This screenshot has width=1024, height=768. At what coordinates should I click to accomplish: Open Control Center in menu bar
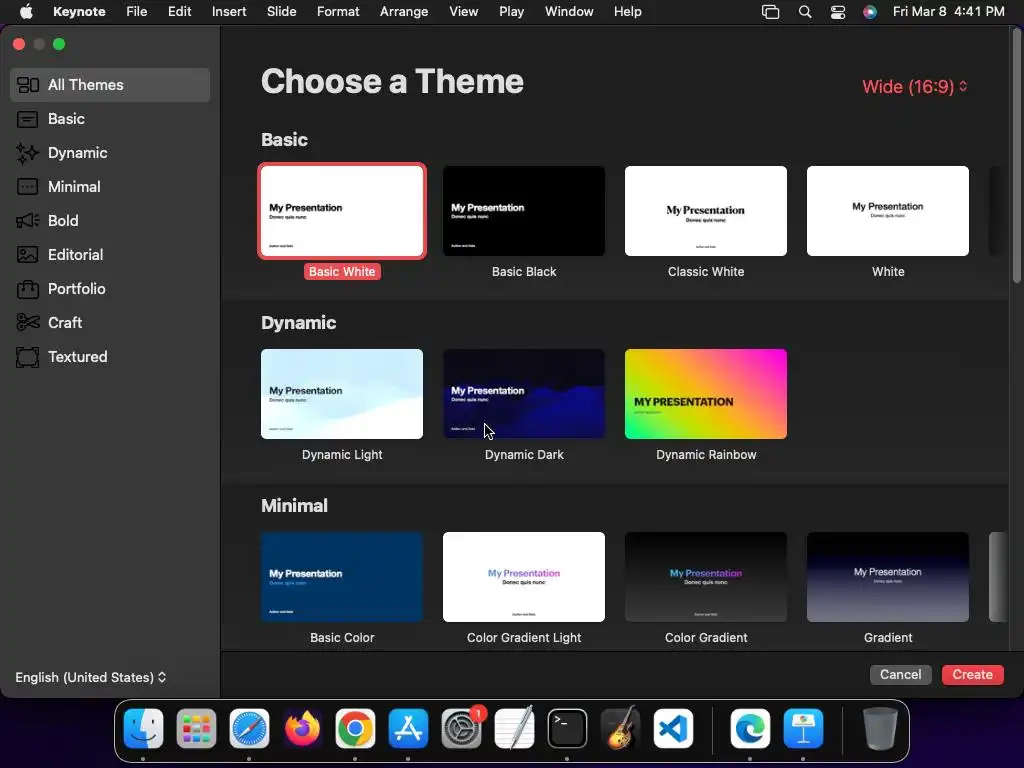click(838, 12)
